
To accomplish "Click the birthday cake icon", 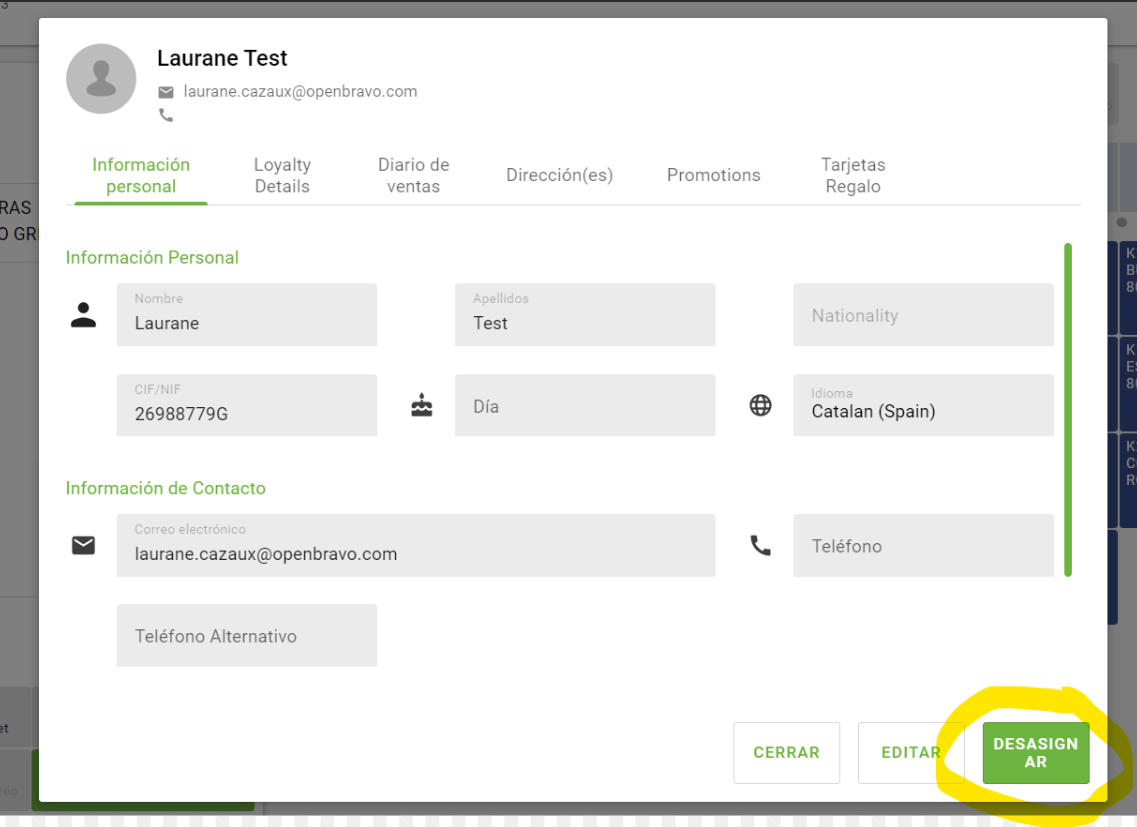I will pos(422,406).
